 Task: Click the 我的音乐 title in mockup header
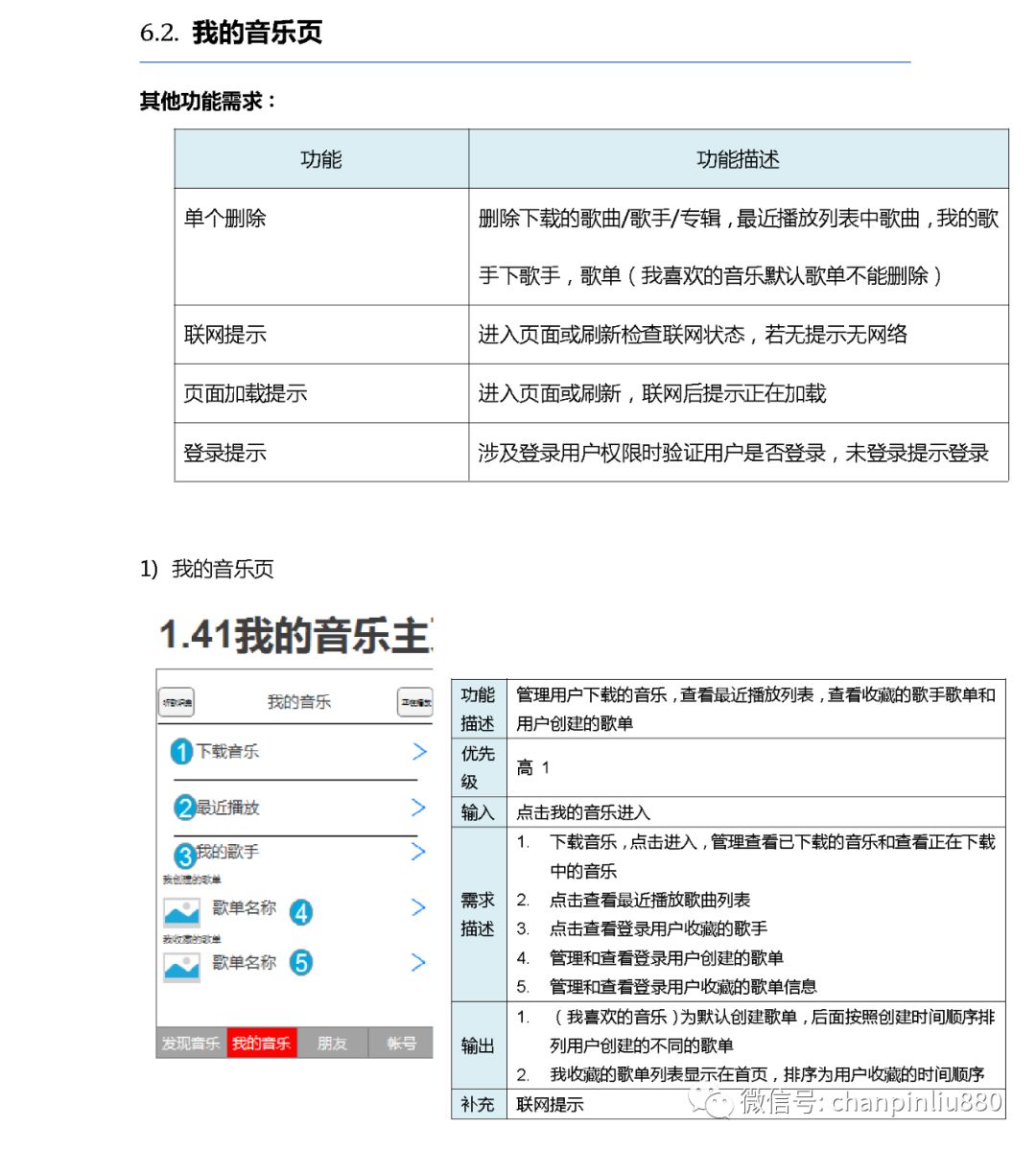click(x=299, y=702)
